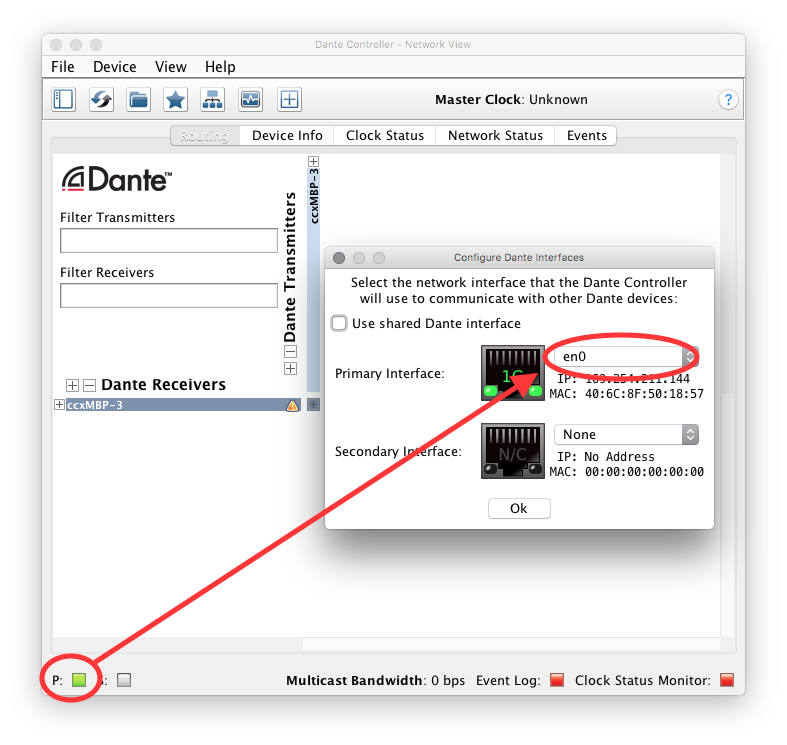The image size is (787, 745).
Task: Switch to the Device Info tab
Action: [x=287, y=136]
